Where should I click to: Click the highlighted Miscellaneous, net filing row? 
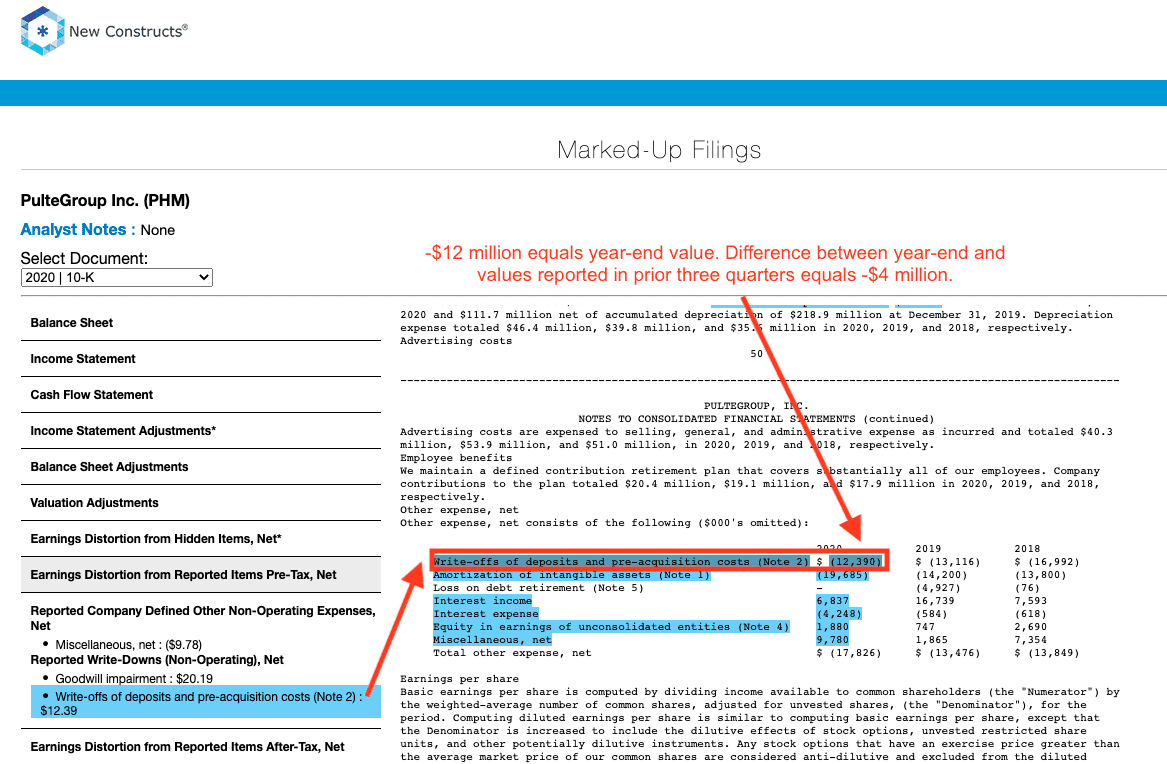tap(493, 640)
